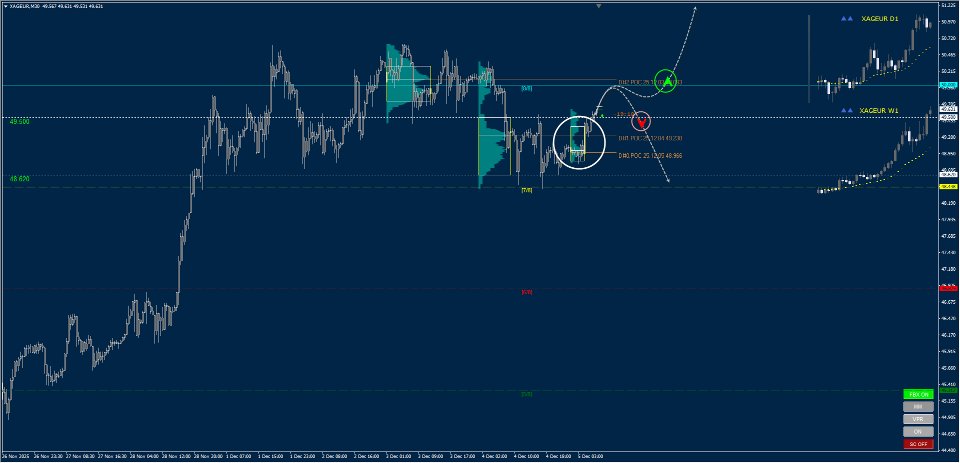Click the XAGEUR D1 label
The width and height of the screenshot is (960, 463).
click(879, 19)
